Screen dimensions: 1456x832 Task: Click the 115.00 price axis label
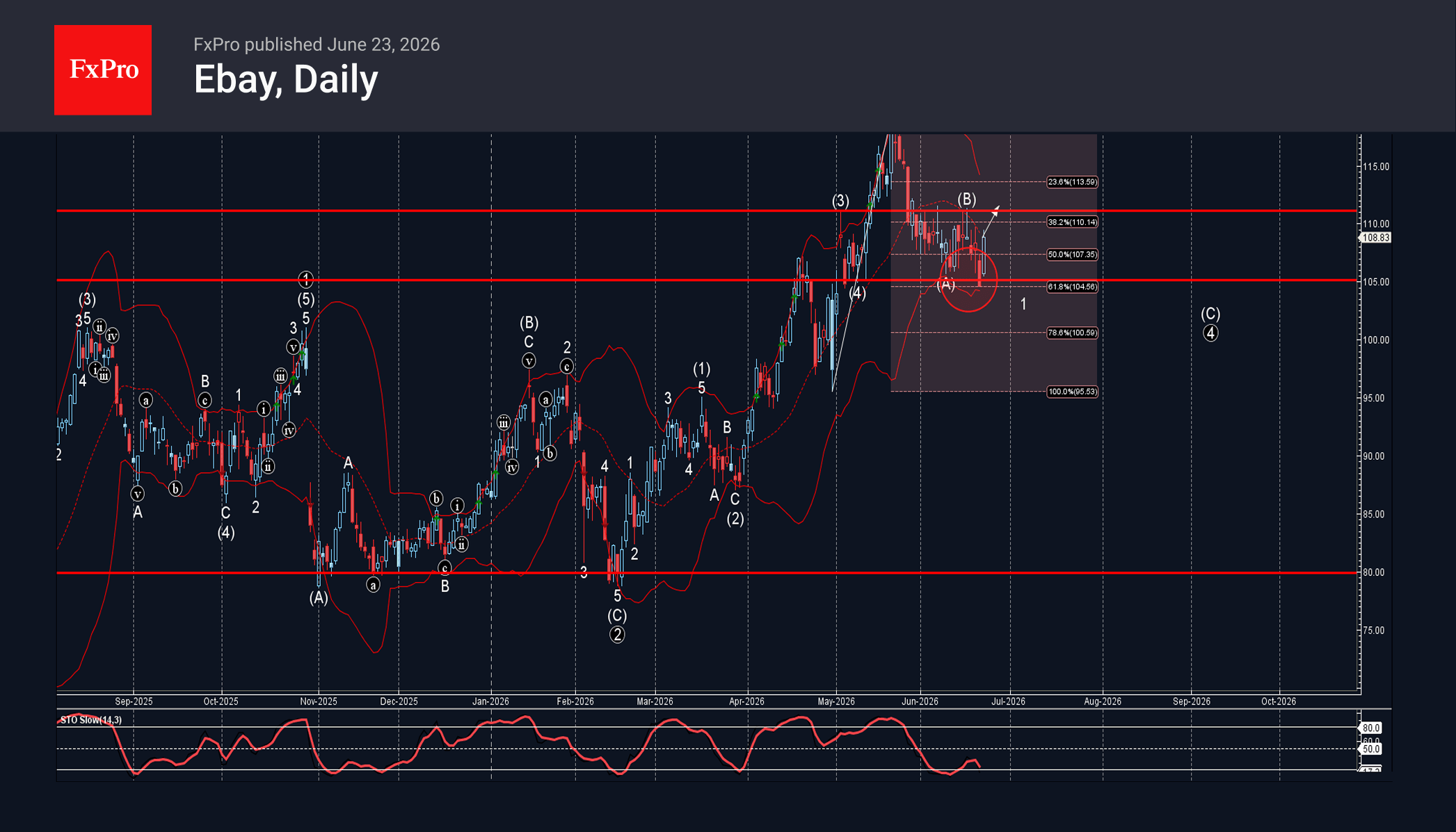click(x=1376, y=167)
